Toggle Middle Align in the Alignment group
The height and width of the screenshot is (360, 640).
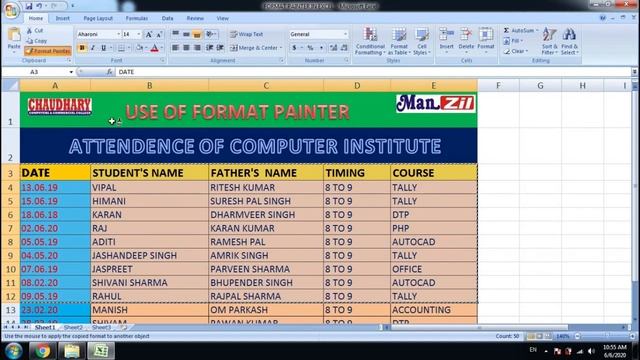click(x=186, y=34)
